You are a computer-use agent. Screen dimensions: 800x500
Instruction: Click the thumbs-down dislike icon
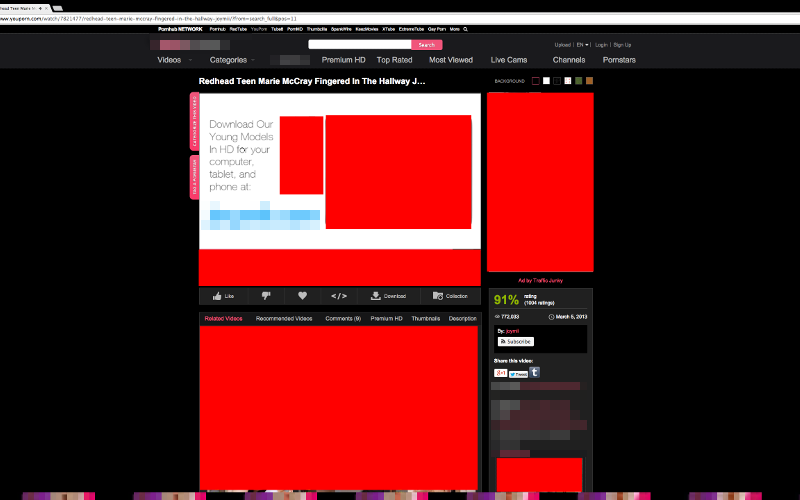[266, 295]
